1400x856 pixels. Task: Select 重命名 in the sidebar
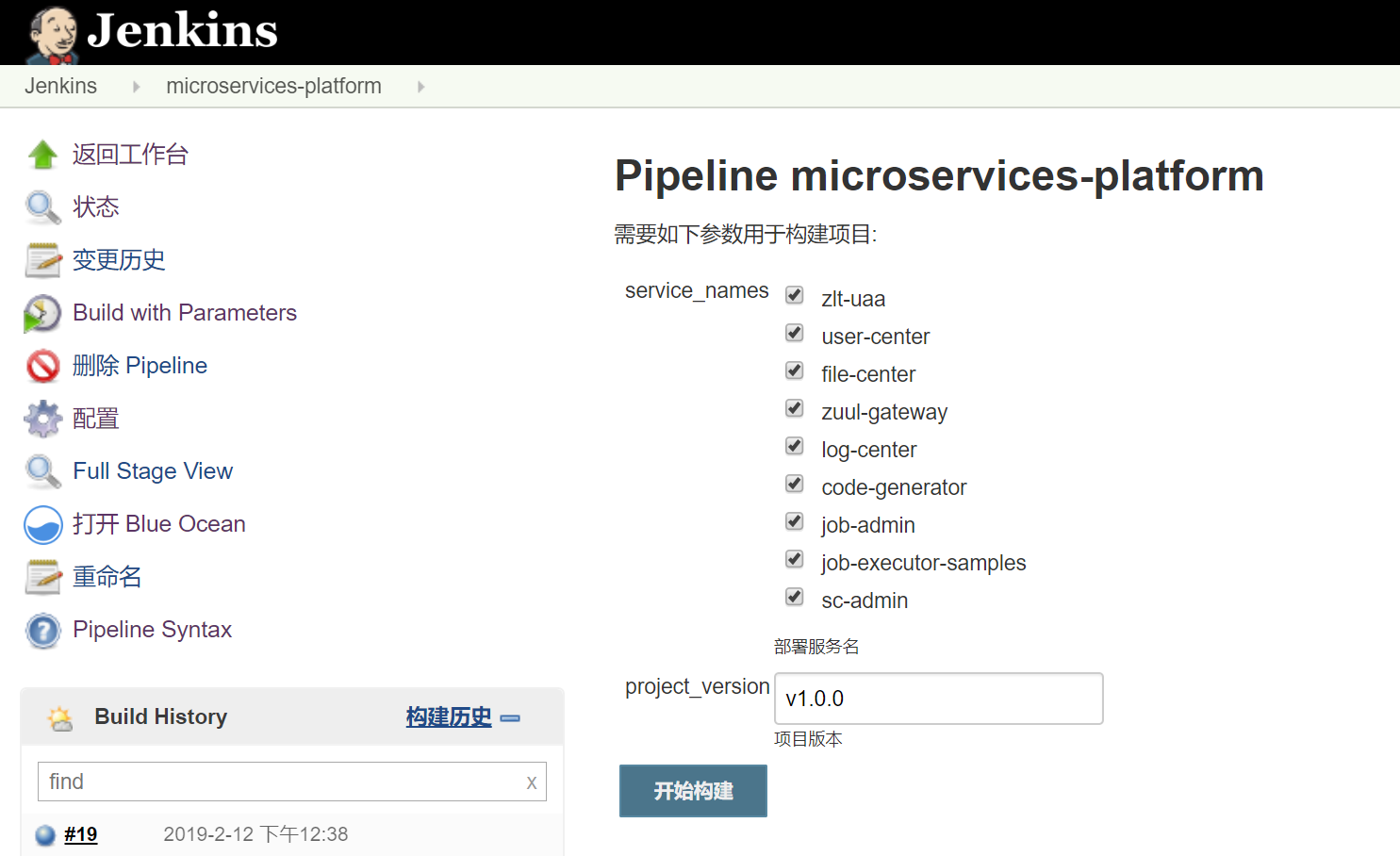[107, 577]
